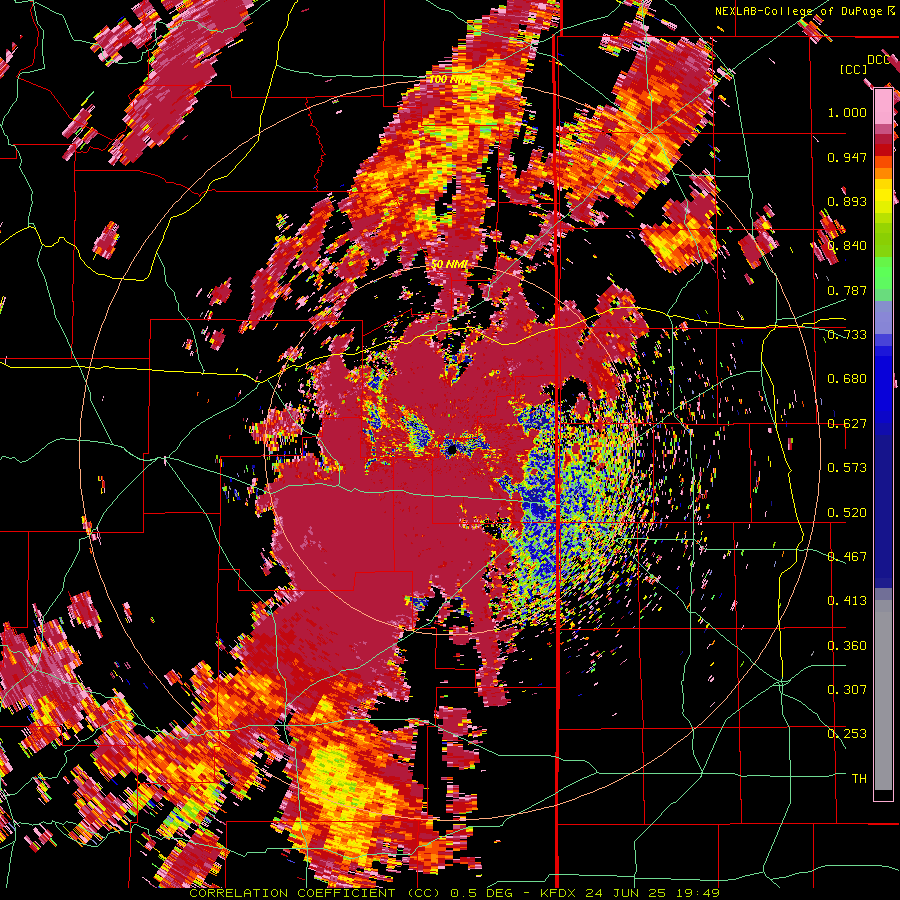Click the pink top segment of the color bar
Screen dimensions: 900x900
[x=883, y=106]
